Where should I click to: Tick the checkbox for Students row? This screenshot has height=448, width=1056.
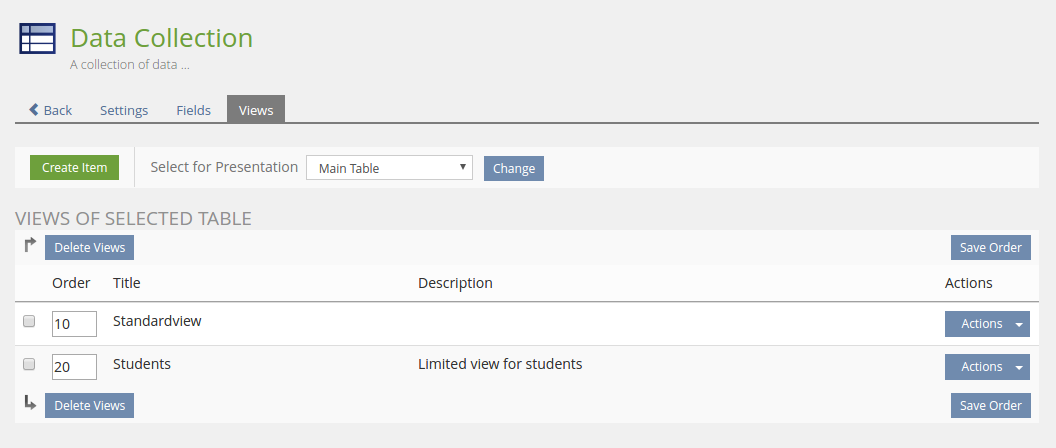point(29,365)
